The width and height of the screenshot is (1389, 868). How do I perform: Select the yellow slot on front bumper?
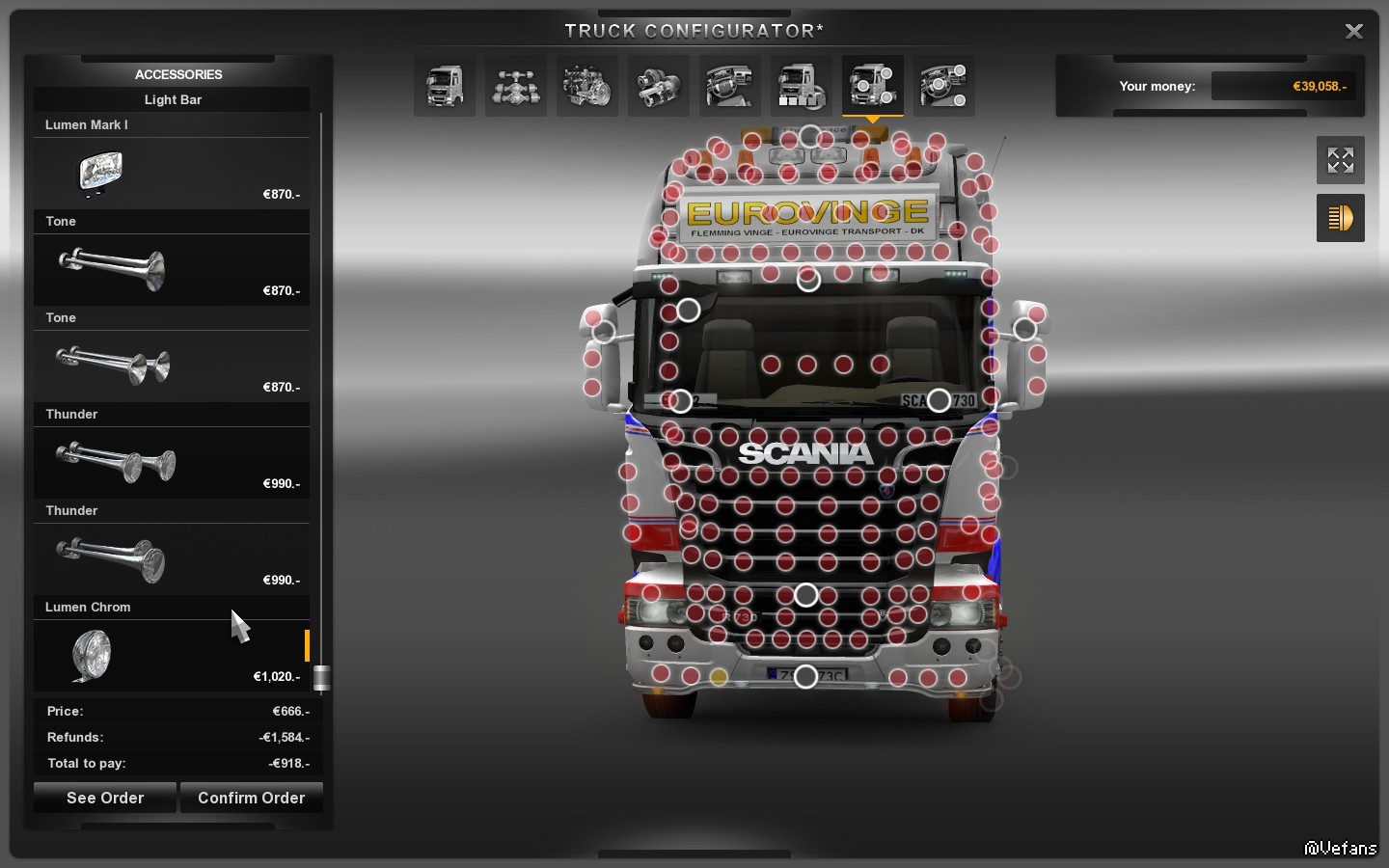click(x=718, y=677)
